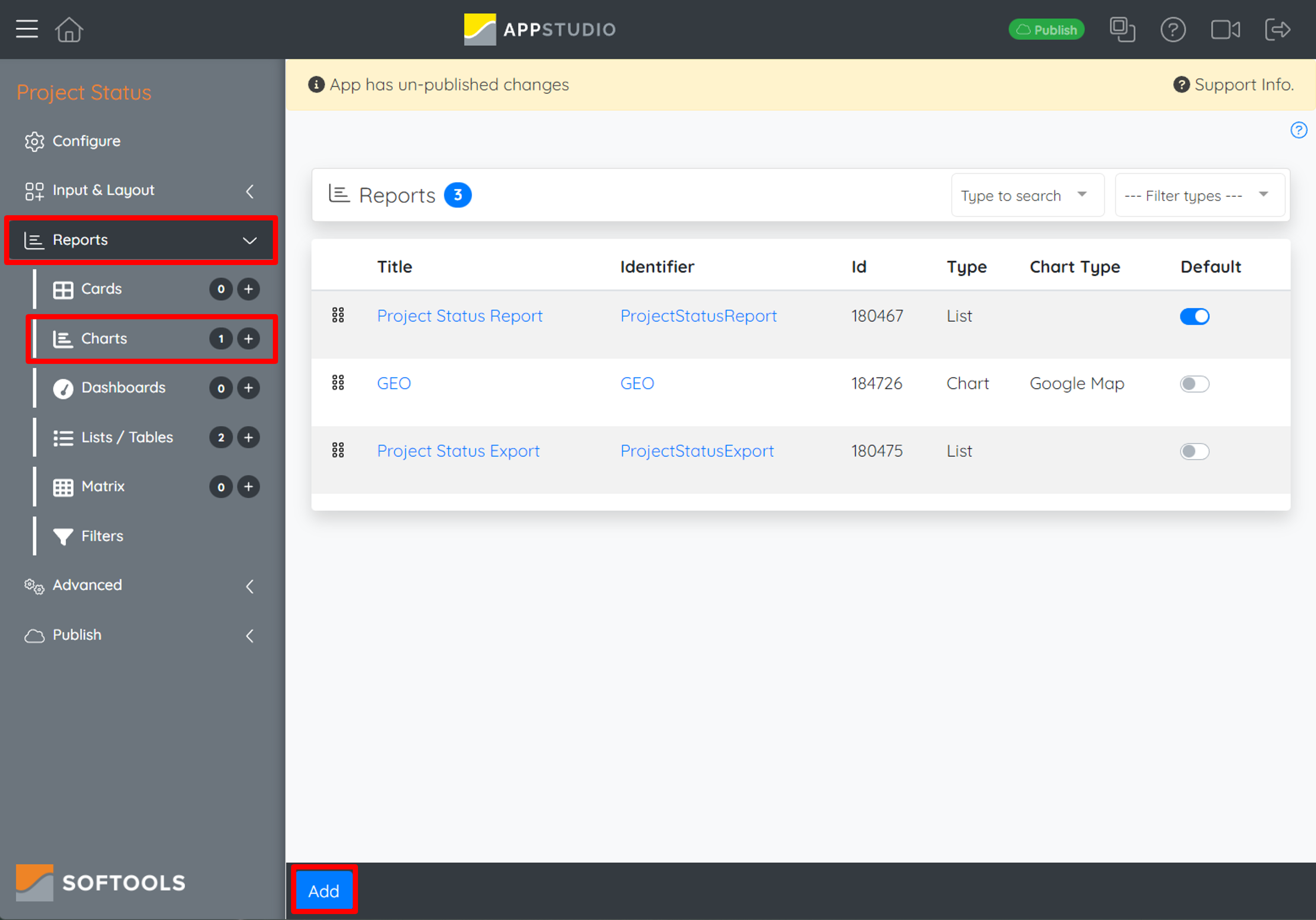Click the Google Map chart type cell
The height and width of the screenshot is (920, 1316).
(x=1077, y=384)
